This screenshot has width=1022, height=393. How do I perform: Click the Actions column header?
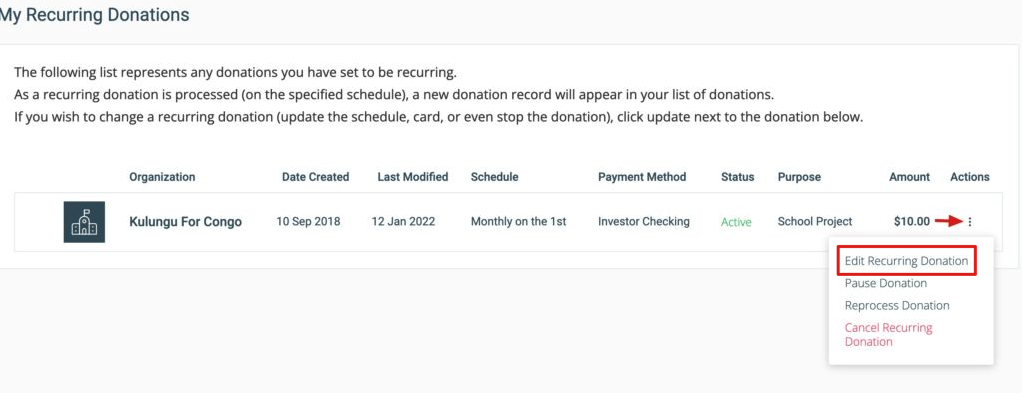[x=970, y=177]
